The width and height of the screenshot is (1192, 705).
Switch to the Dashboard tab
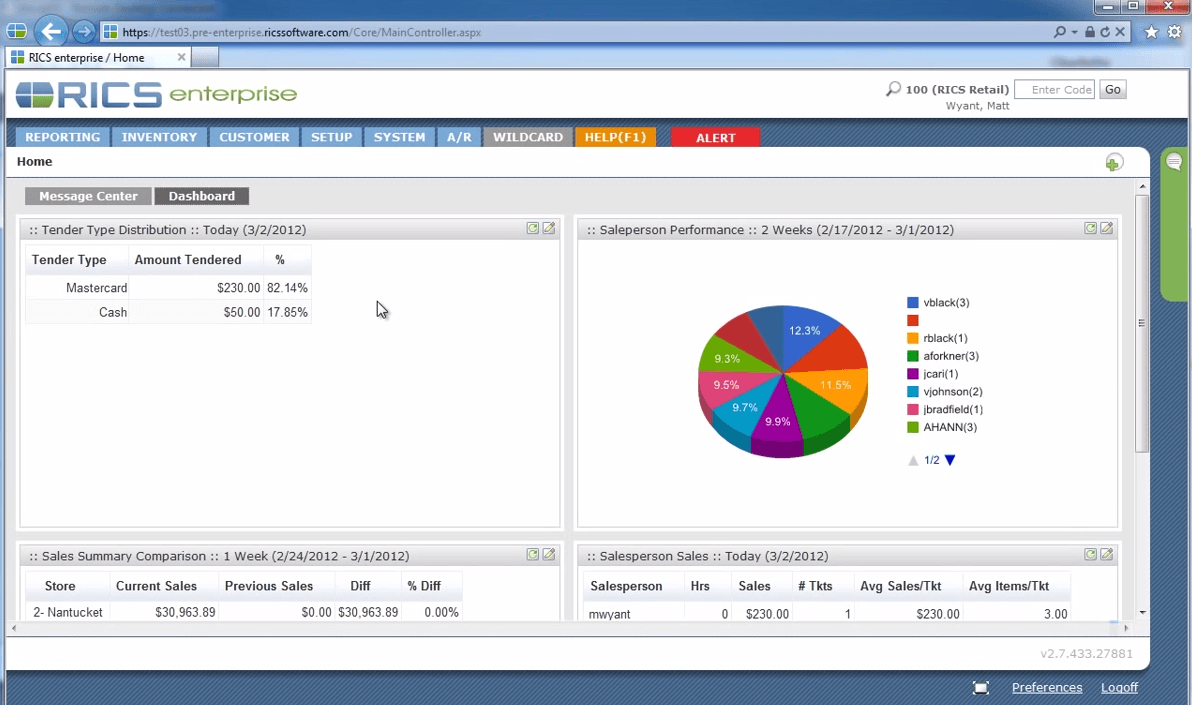[x=201, y=196]
